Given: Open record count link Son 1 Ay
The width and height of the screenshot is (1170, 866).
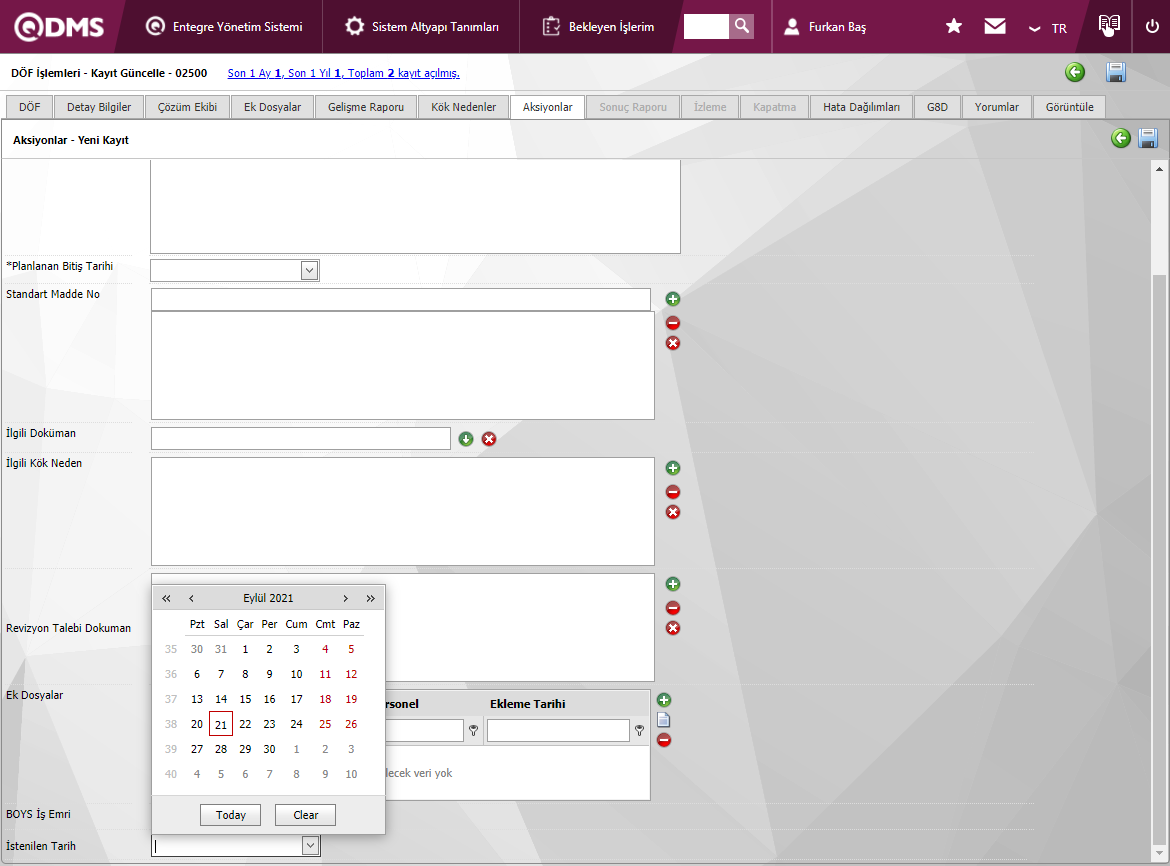Looking at the screenshot, I should pos(343,73).
